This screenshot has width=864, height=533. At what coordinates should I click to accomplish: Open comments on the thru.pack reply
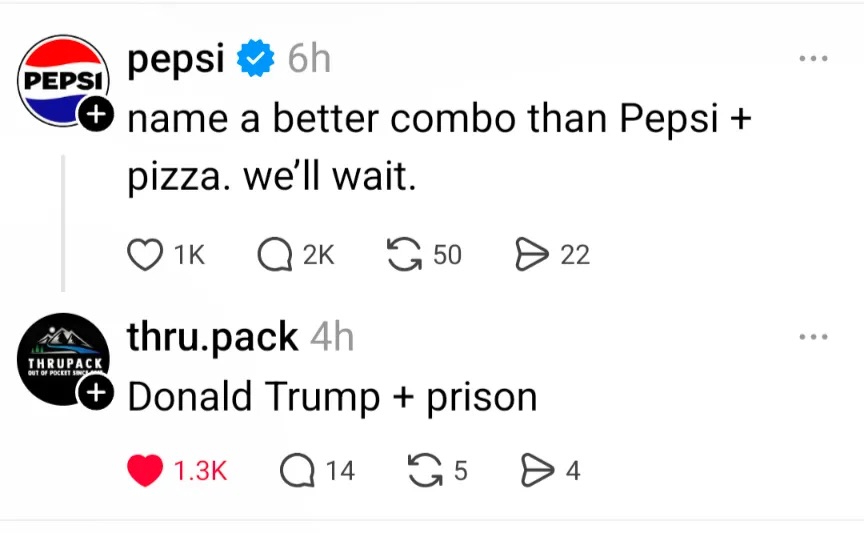(x=297, y=470)
